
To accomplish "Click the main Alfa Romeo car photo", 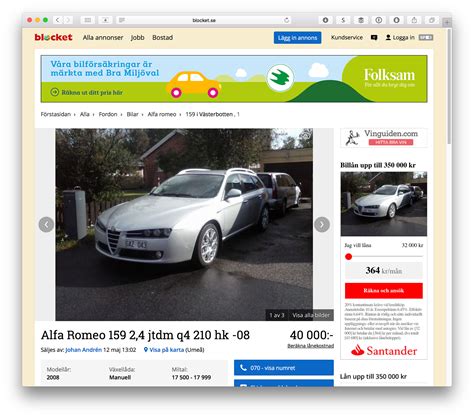I will point(184,224).
